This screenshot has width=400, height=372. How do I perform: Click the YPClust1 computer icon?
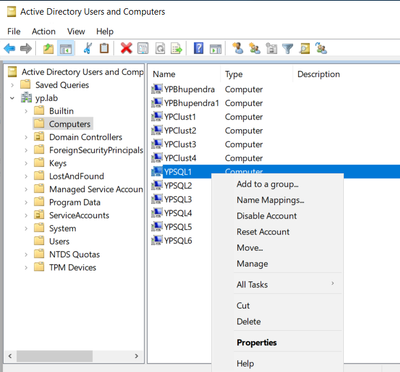pyautogui.click(x=157, y=117)
